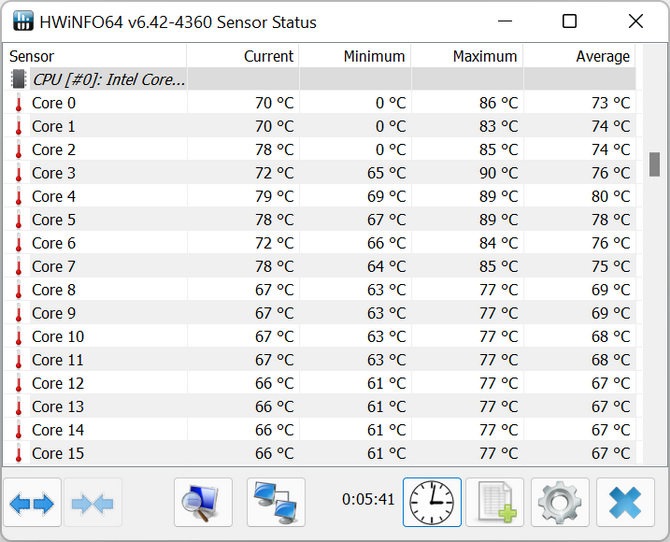Screen dimensions: 670x542
Task: Select the Core 15 sensor label
Action: point(58,454)
